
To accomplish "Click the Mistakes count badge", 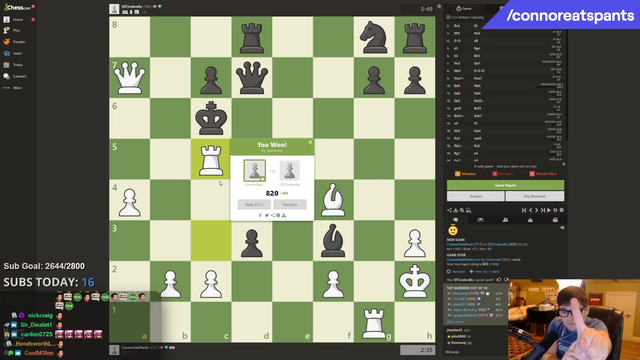I will (458, 174).
